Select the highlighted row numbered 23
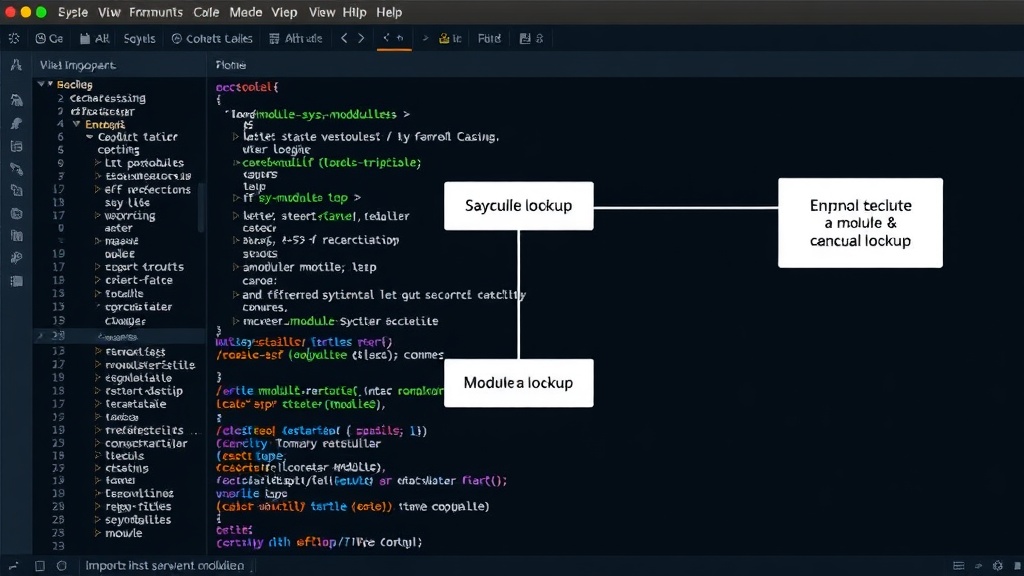The width and height of the screenshot is (1024, 576). 119,336
